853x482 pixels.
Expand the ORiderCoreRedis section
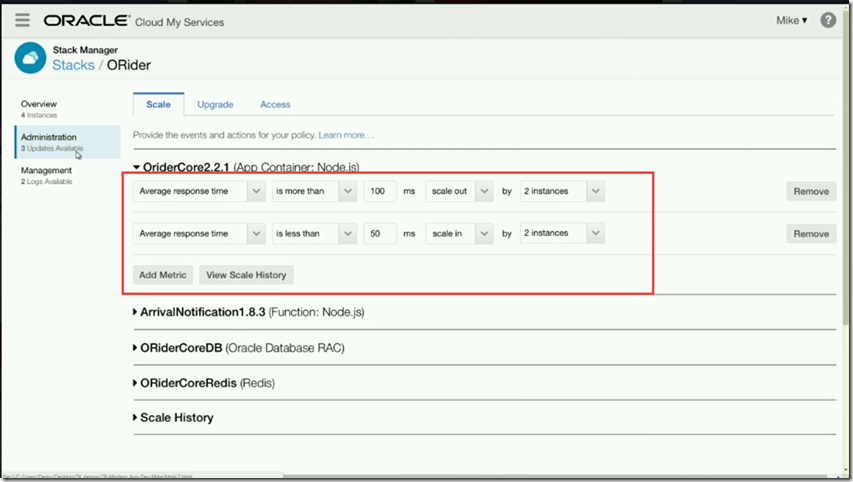[135, 383]
